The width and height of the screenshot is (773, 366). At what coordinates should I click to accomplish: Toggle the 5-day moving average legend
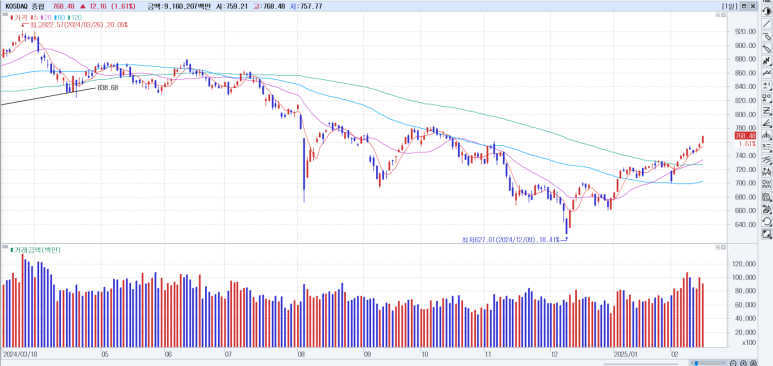[35, 17]
